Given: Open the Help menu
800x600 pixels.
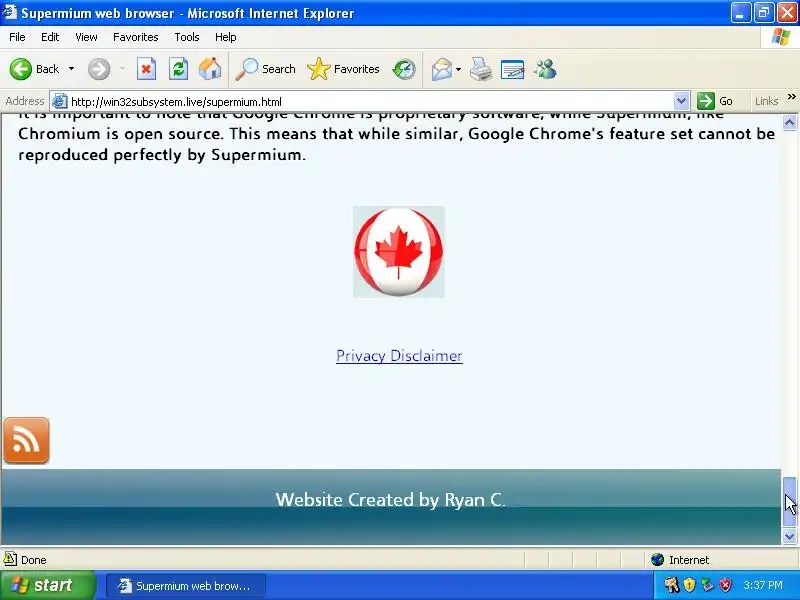Looking at the screenshot, I should [x=226, y=37].
